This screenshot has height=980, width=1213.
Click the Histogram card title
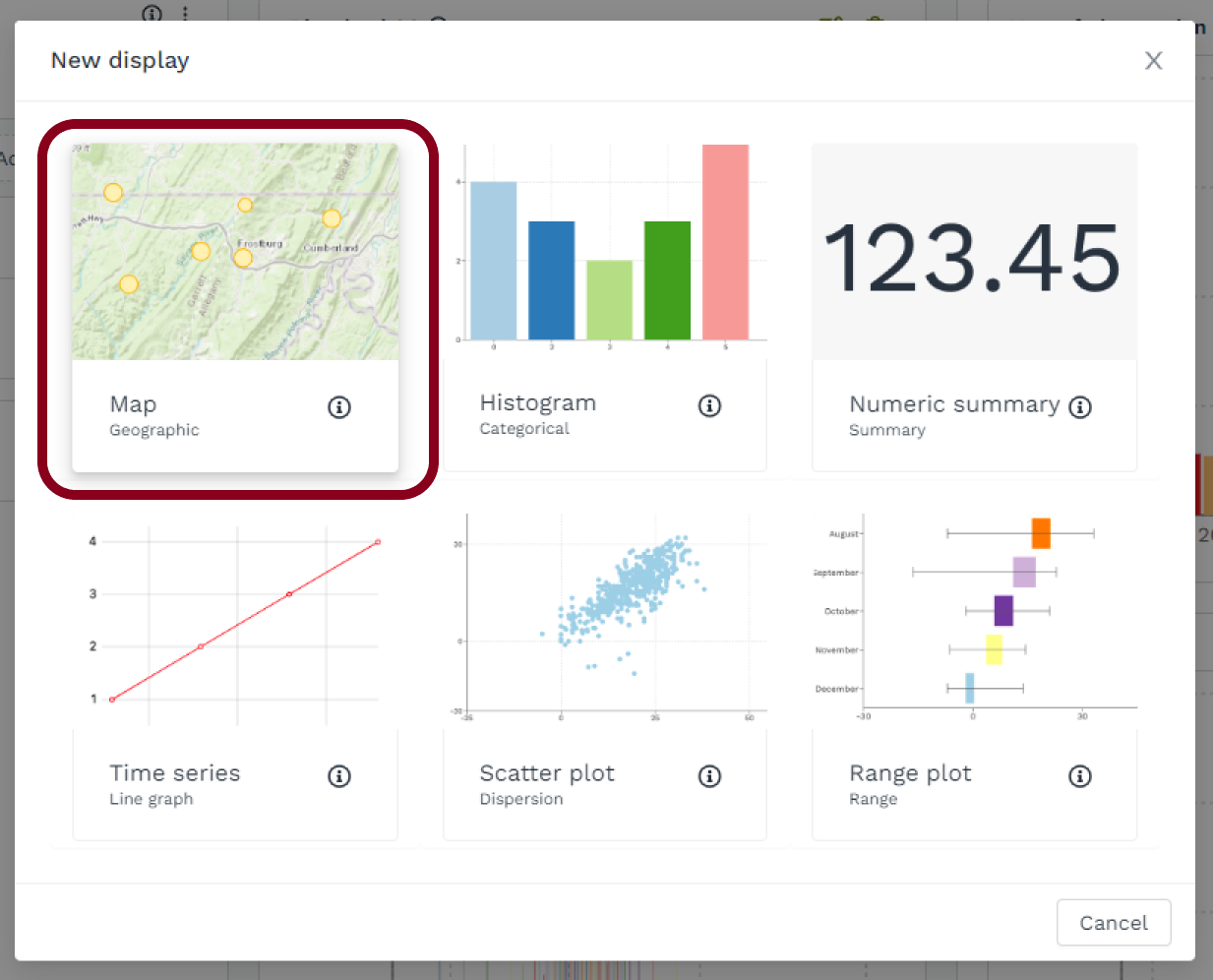538,403
